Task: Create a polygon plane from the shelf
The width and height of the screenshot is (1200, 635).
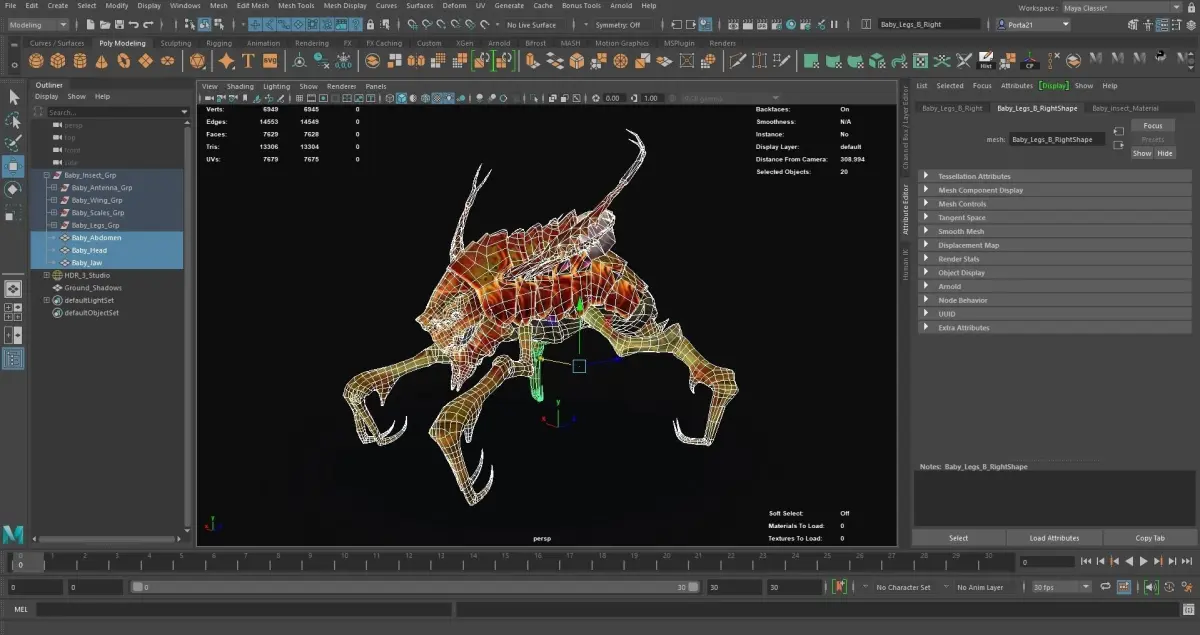Action: 145,61
